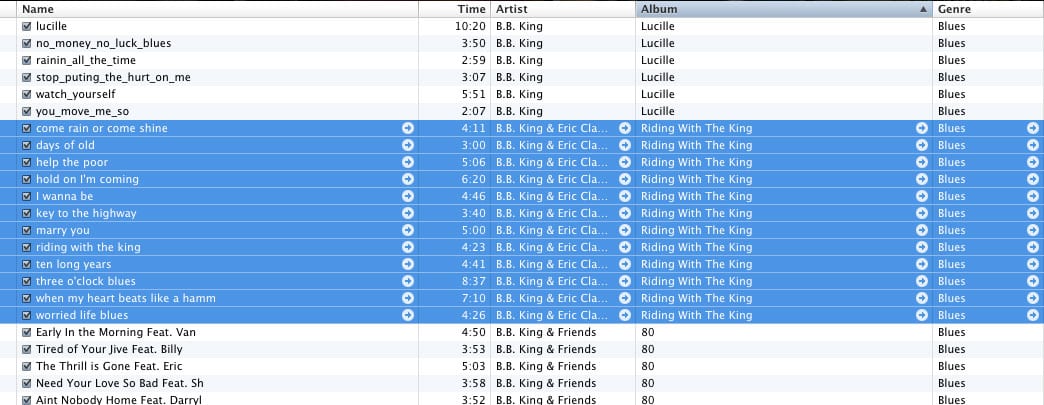Click artist arrow icon in 'marry you' row
Image resolution: width=1044 pixels, height=405 pixels.
pyautogui.click(x=625, y=230)
